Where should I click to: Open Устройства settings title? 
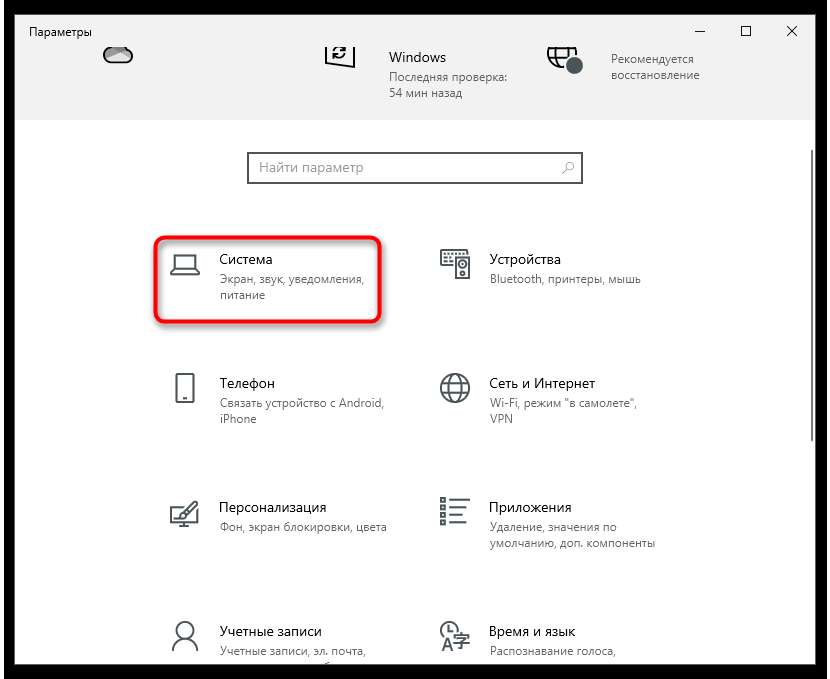[x=525, y=259]
